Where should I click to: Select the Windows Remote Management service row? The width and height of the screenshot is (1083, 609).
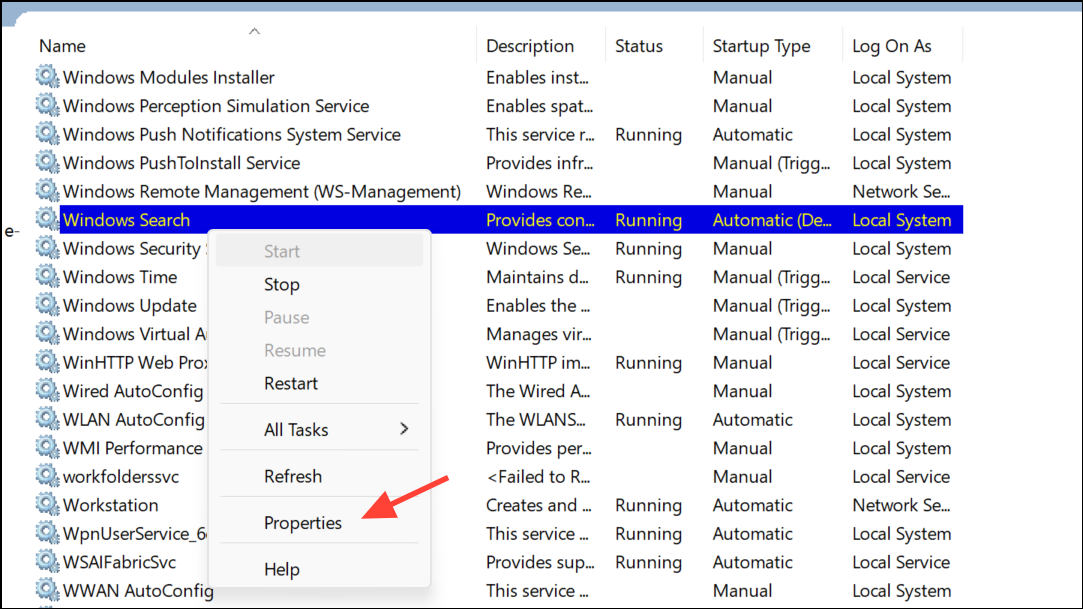click(x=499, y=191)
